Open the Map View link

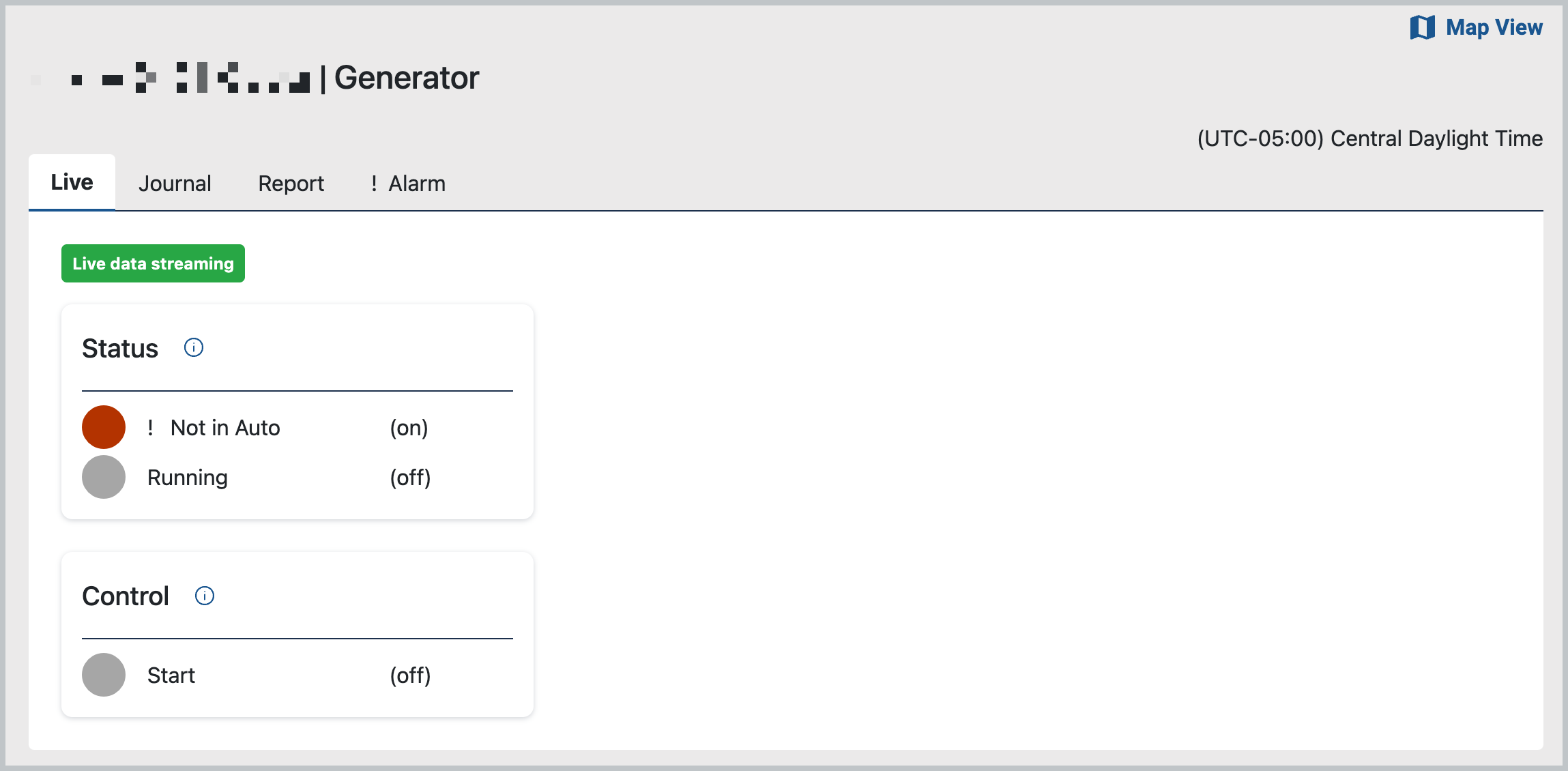pyautogui.click(x=1493, y=28)
